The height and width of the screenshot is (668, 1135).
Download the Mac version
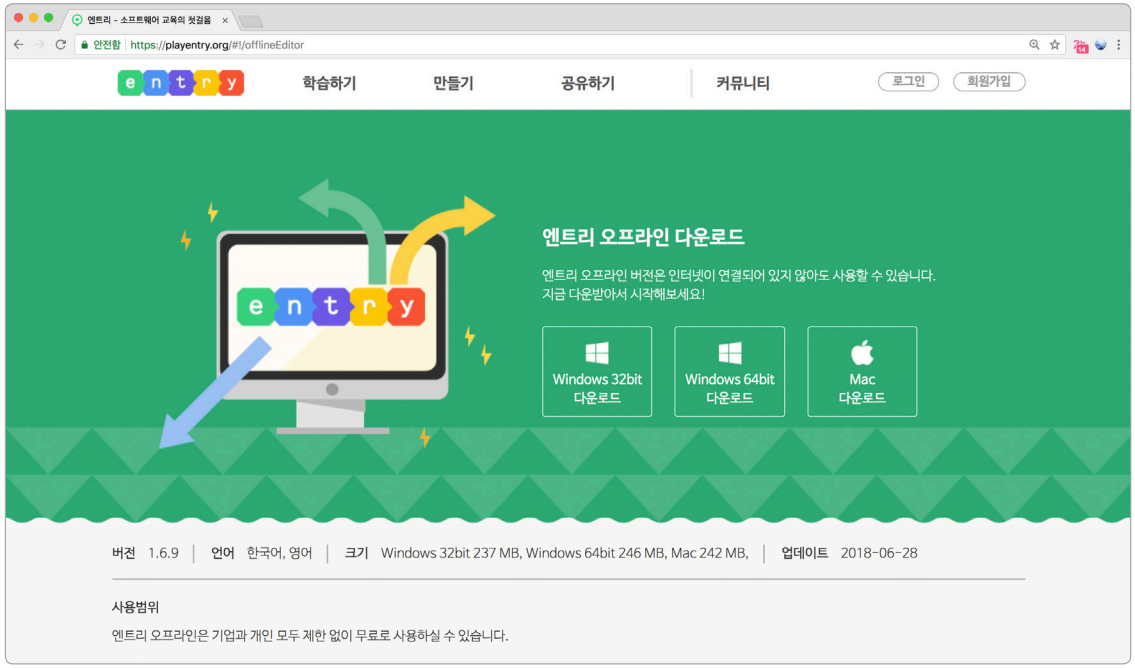click(862, 371)
